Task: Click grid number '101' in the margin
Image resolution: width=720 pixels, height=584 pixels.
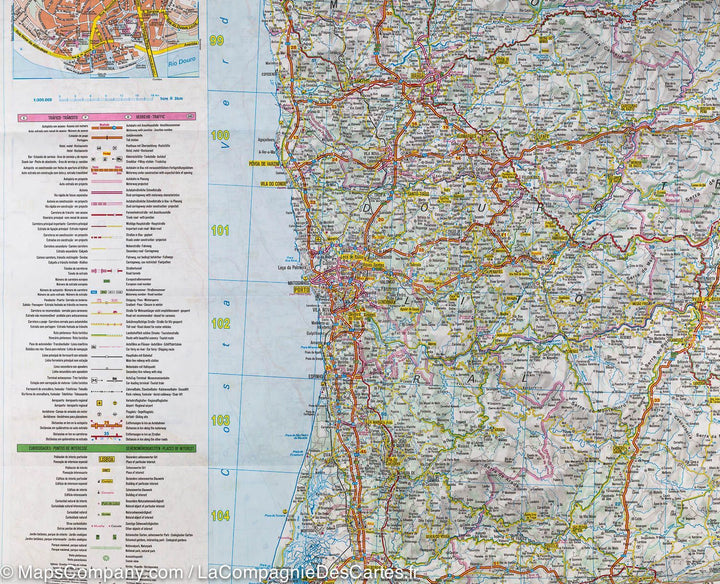Action: coord(220,230)
